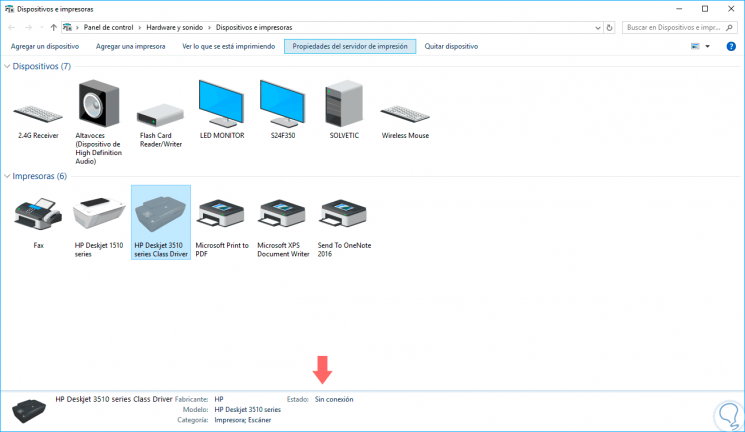745x432 pixels.
Task: Select the LED MONITOR device icon
Action: [221, 104]
